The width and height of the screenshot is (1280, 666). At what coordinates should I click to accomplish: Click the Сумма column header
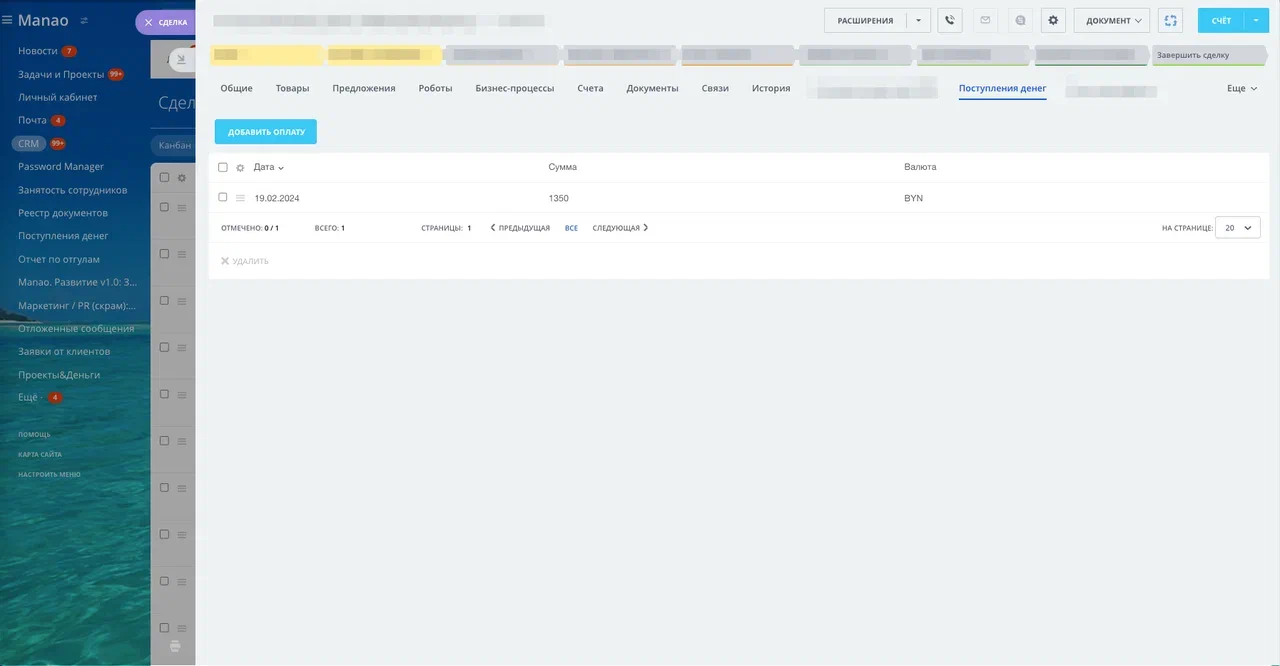tap(563, 167)
